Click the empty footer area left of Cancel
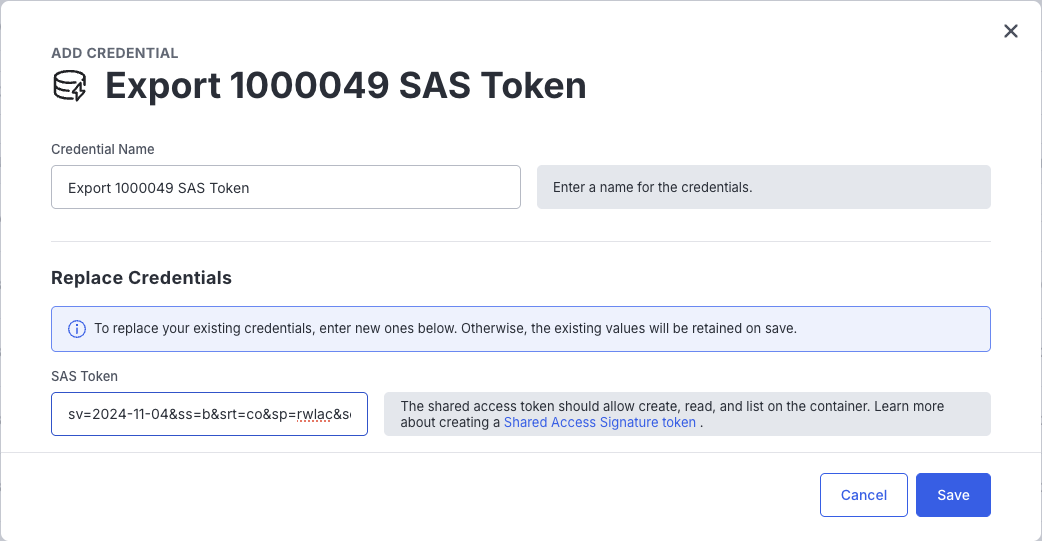Screen dimensions: 1042x541 pos(400,495)
